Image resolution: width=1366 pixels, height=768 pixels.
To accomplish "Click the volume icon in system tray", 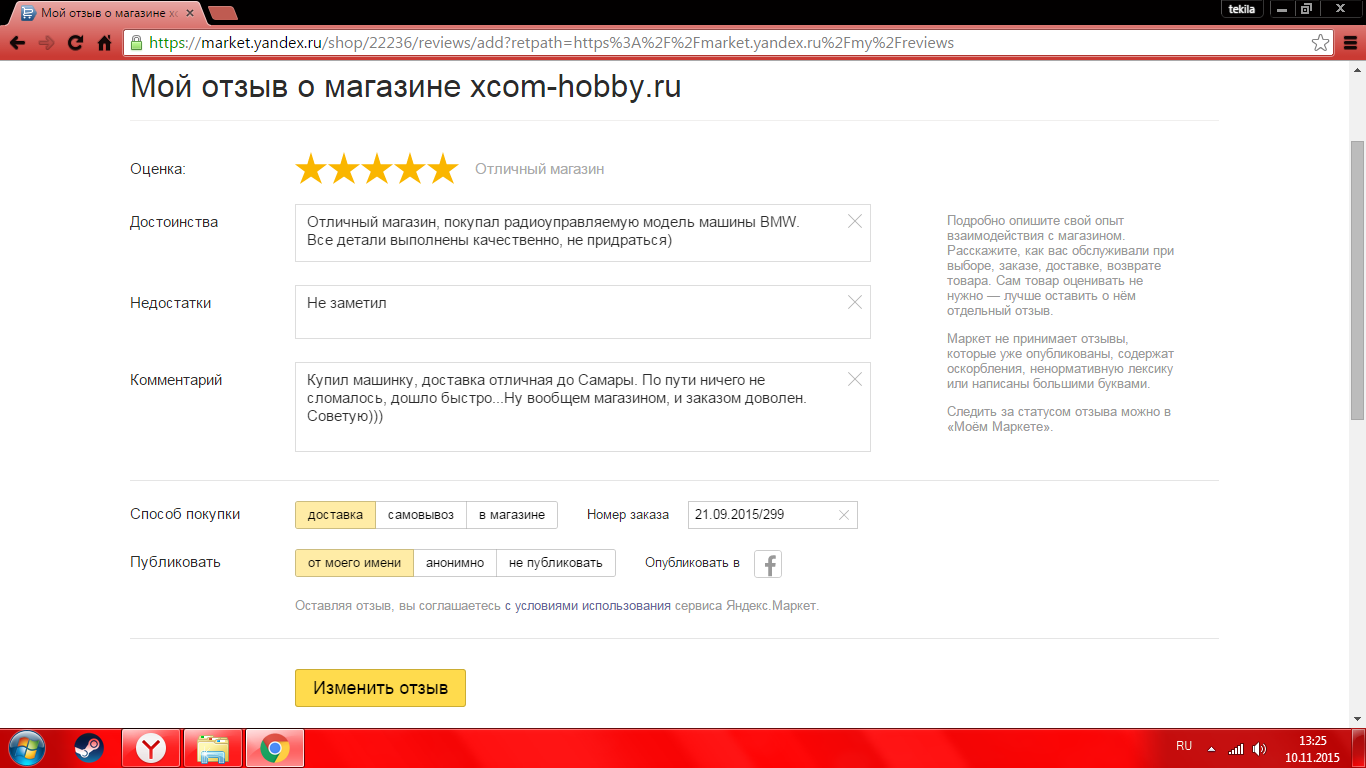I will 1260,749.
